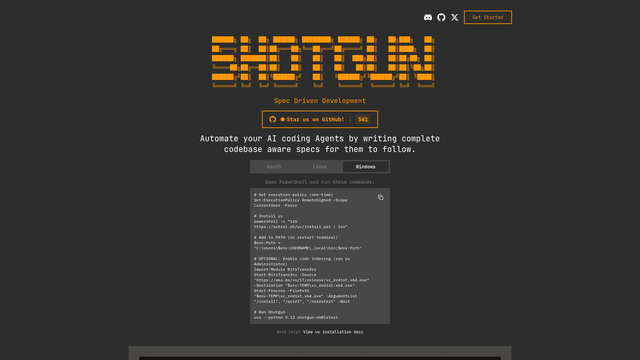Switch to the macOS tab

[x=274, y=167]
